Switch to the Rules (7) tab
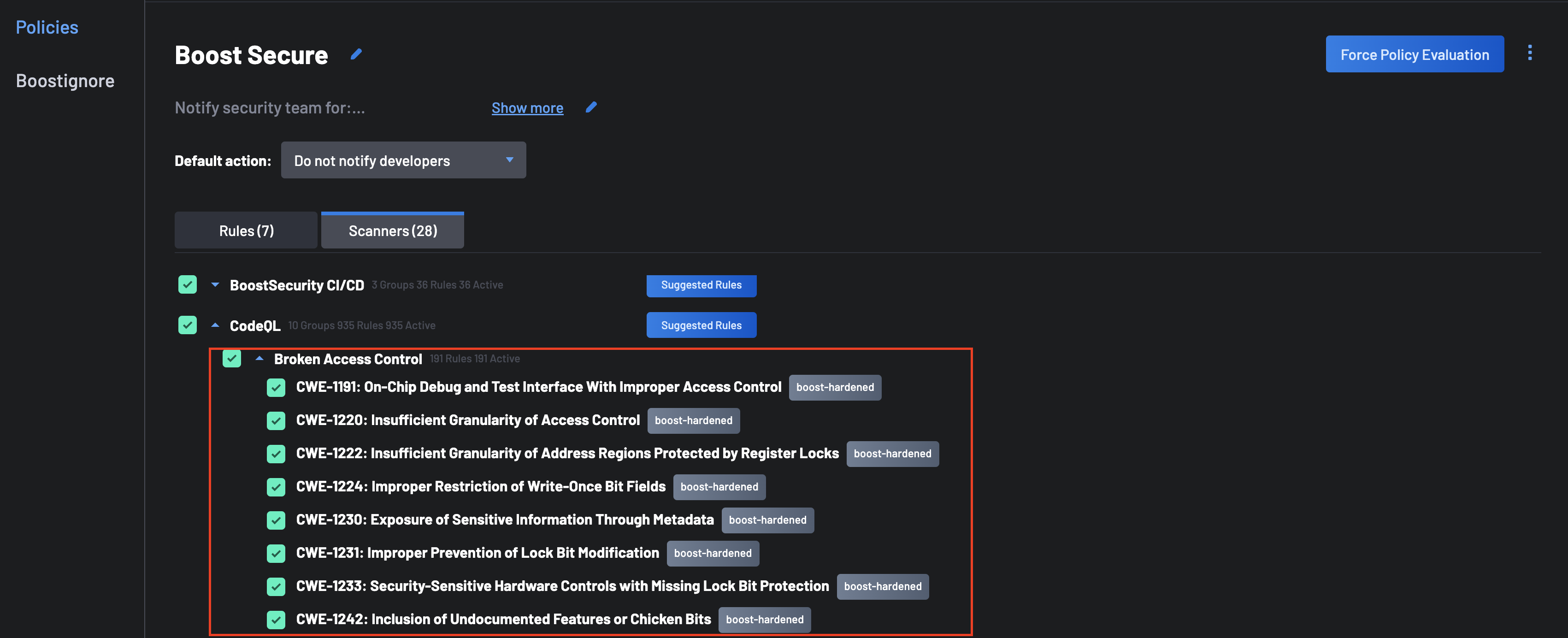 246,231
